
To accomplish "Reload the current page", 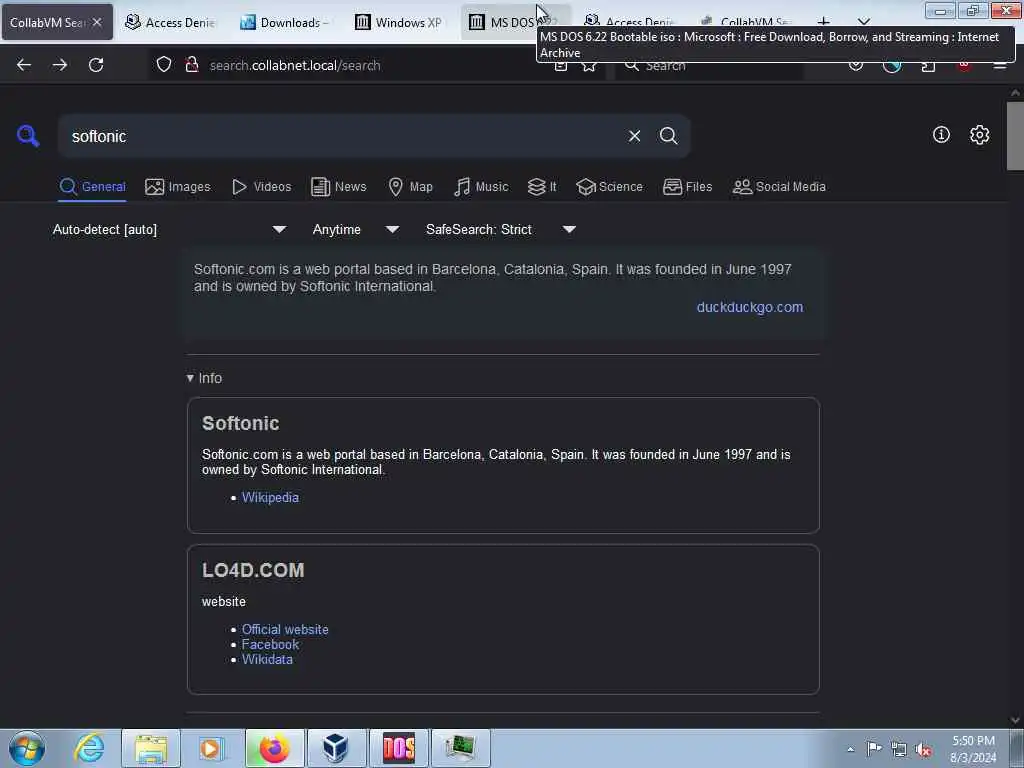I will (x=96, y=65).
